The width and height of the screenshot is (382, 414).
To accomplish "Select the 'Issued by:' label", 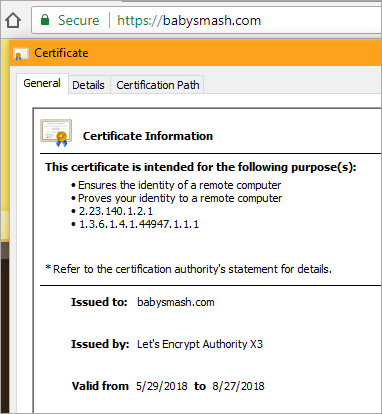I will tap(100, 344).
